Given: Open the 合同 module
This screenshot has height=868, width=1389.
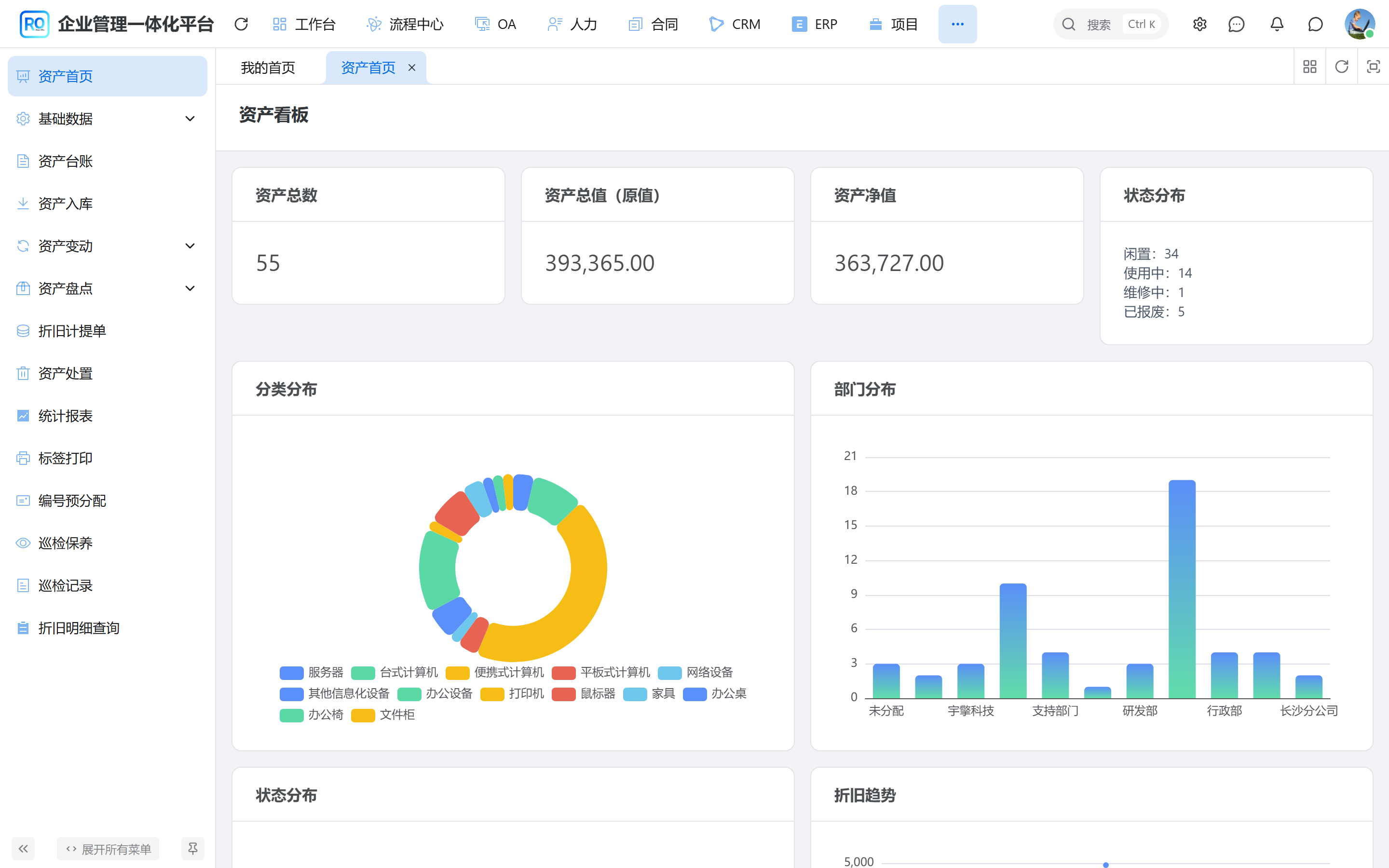Looking at the screenshot, I should (654, 24).
